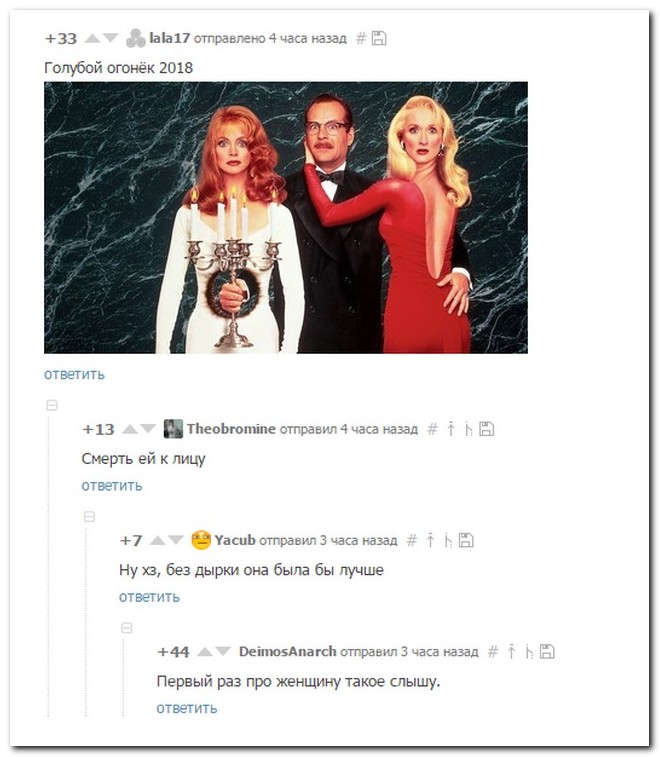Downvote Yacub's comment
Image resolution: width=660 pixels, height=757 pixels.
[x=176, y=540]
